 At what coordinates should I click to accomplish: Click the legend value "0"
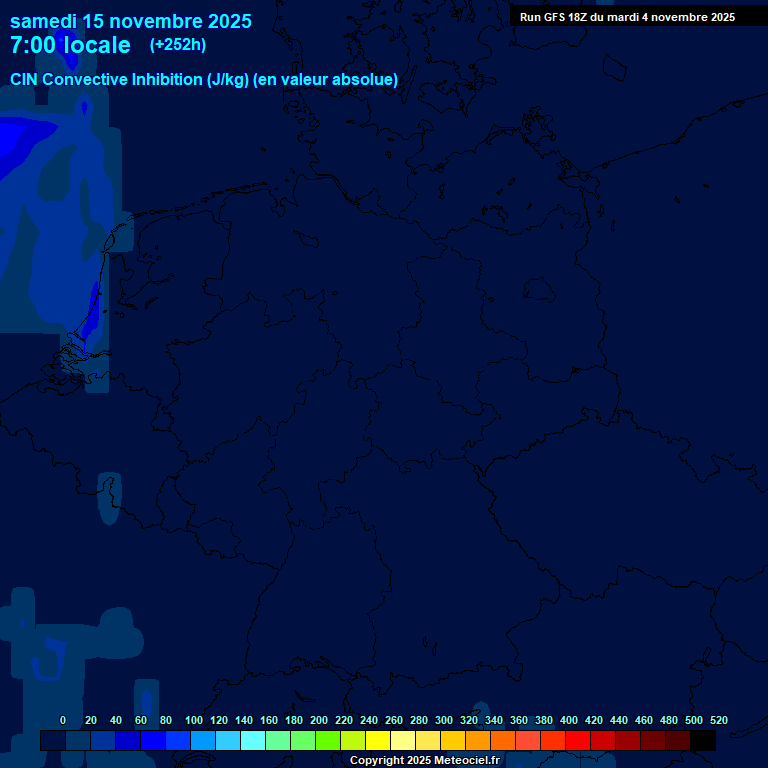pos(63,720)
